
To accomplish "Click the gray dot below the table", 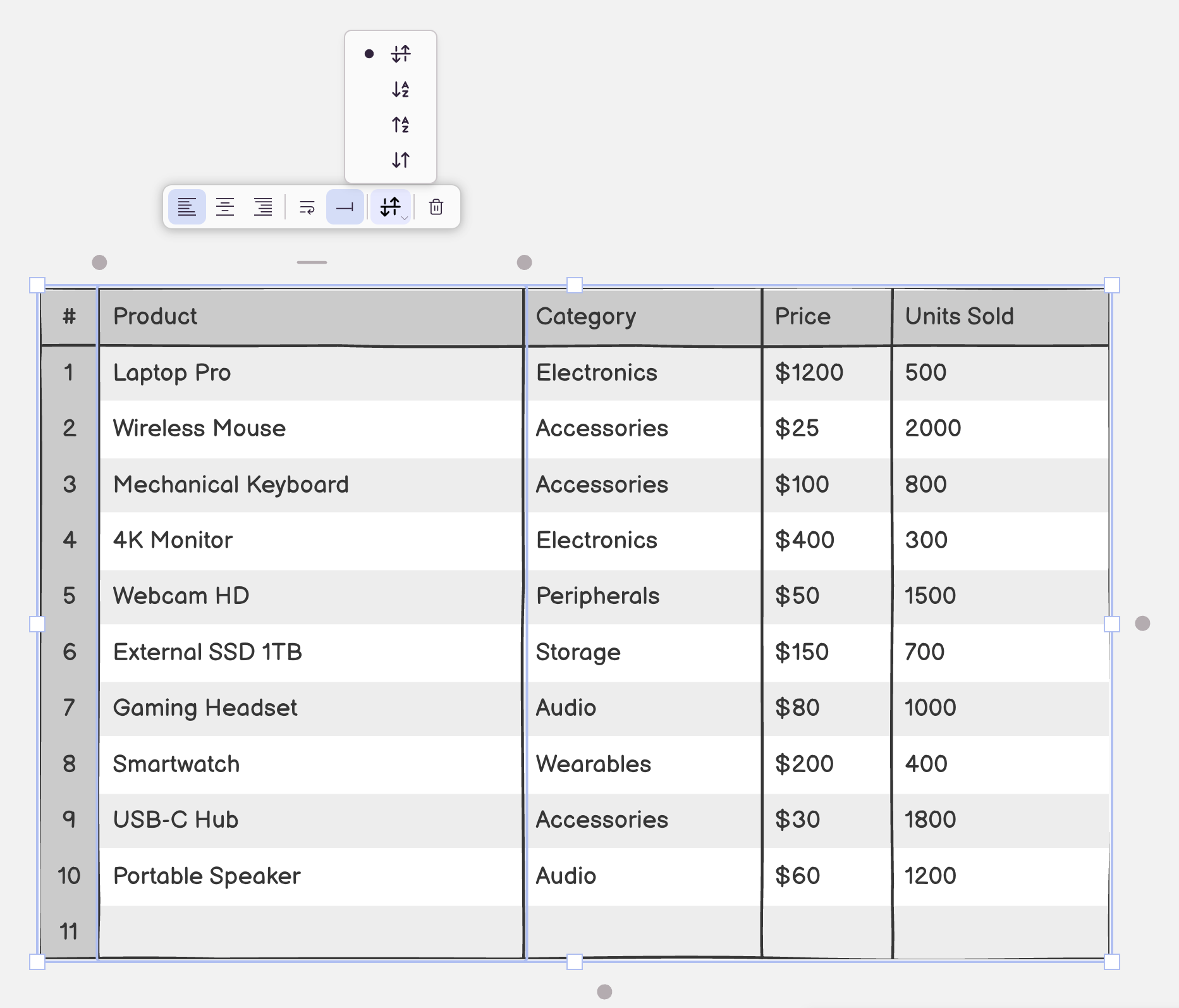I will 604,992.
